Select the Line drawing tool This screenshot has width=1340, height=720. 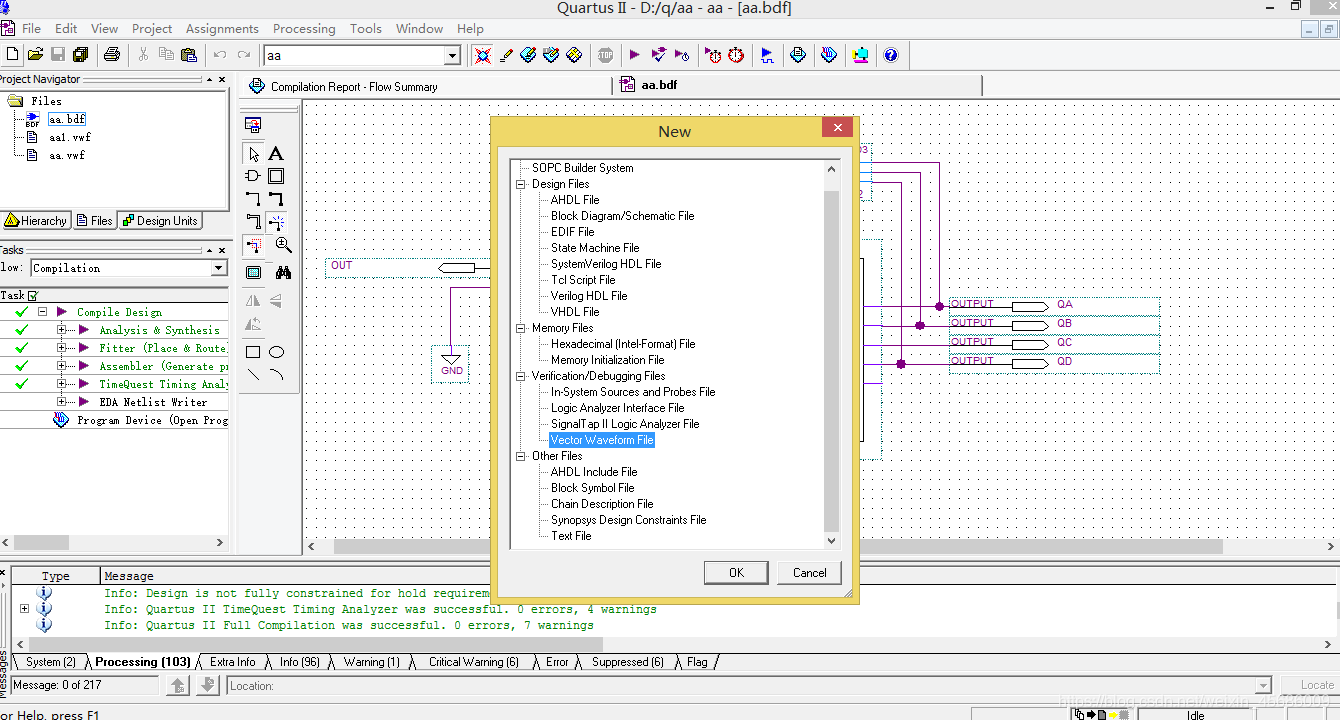tap(253, 376)
